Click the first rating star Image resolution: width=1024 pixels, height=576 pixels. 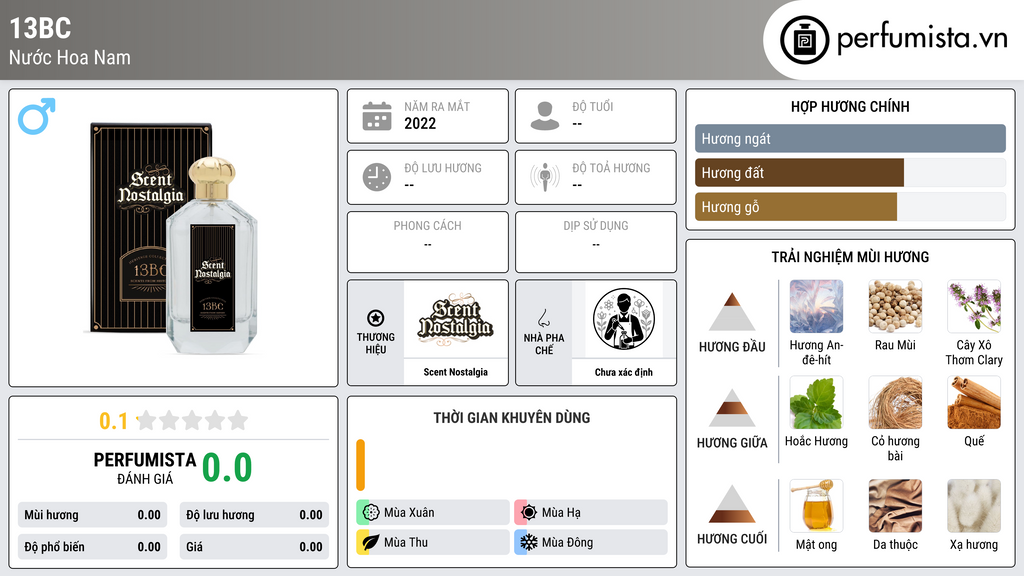click(147, 420)
